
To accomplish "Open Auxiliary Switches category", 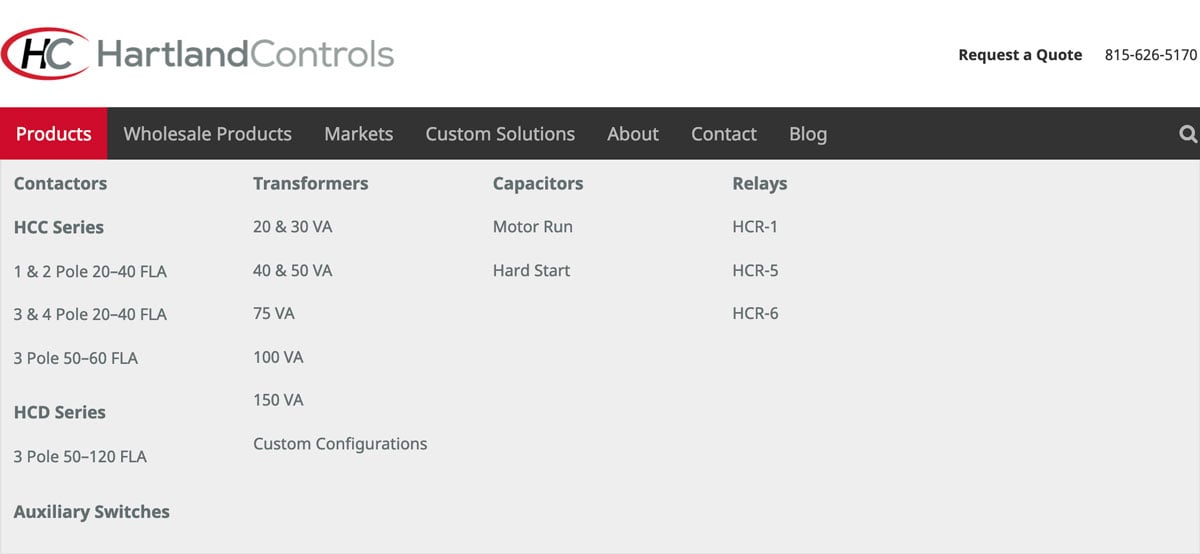I will click(x=92, y=512).
